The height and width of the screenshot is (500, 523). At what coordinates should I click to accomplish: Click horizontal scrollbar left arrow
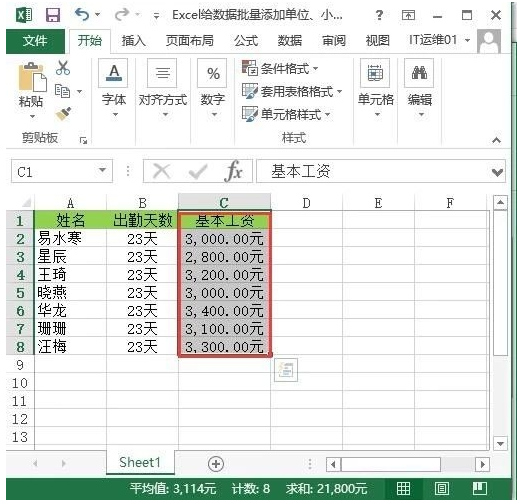pos(333,464)
